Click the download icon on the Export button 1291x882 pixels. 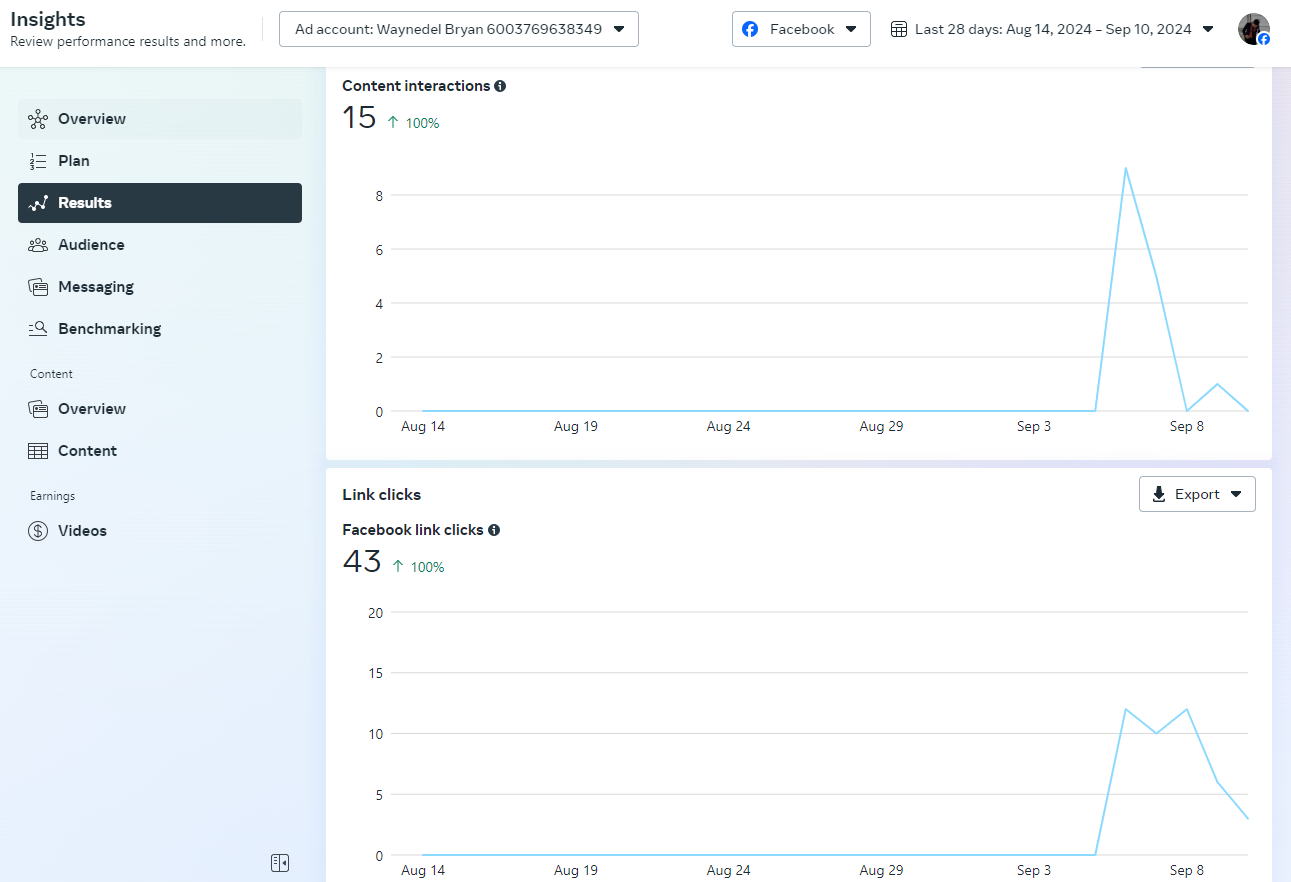tap(1159, 494)
